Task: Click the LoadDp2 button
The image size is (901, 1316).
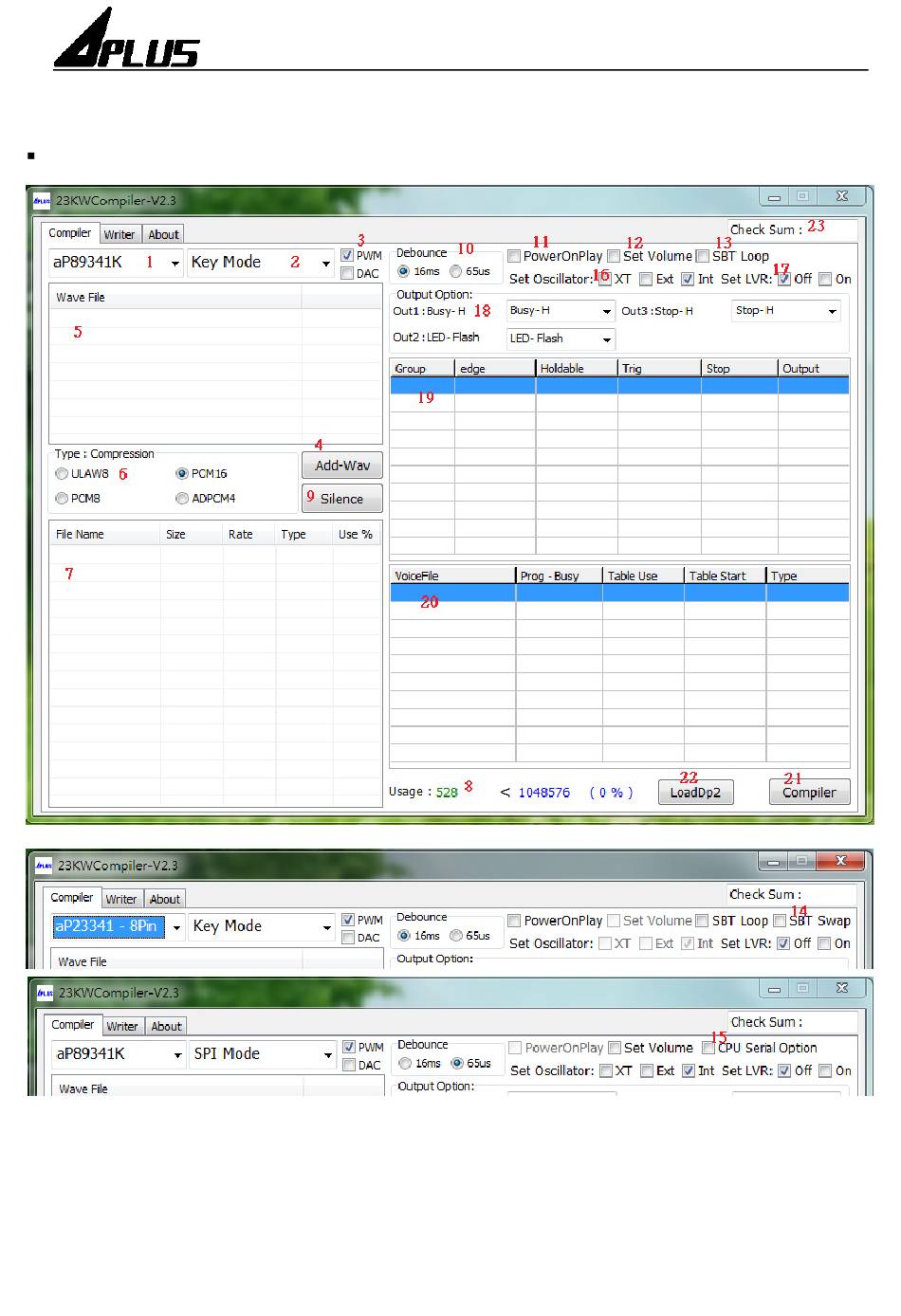Action: click(695, 793)
